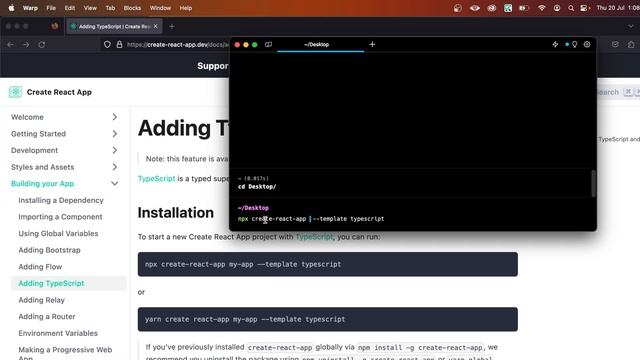This screenshot has height=360, width=640.
Task: Click the Support banner text
Action: click(x=213, y=66)
